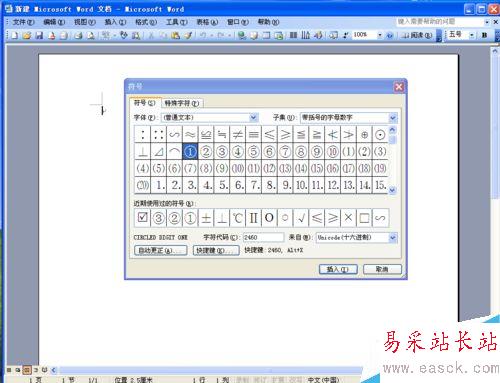This screenshot has height=383, width=500.
Task: Pick recently used ③ symbol
Action: 159,218
